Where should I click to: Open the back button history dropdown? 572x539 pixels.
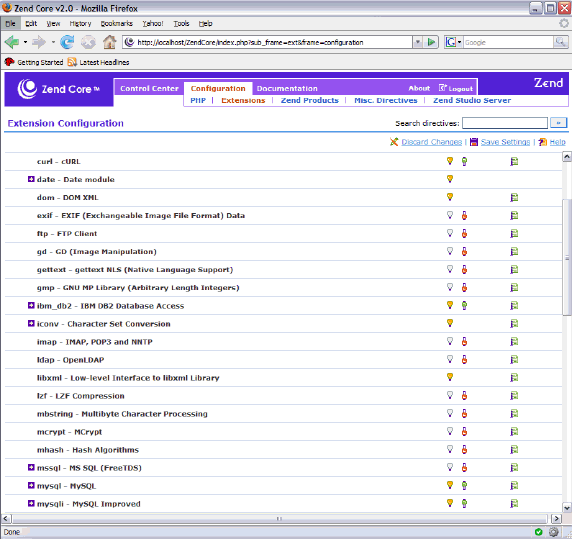[x=25, y=42]
